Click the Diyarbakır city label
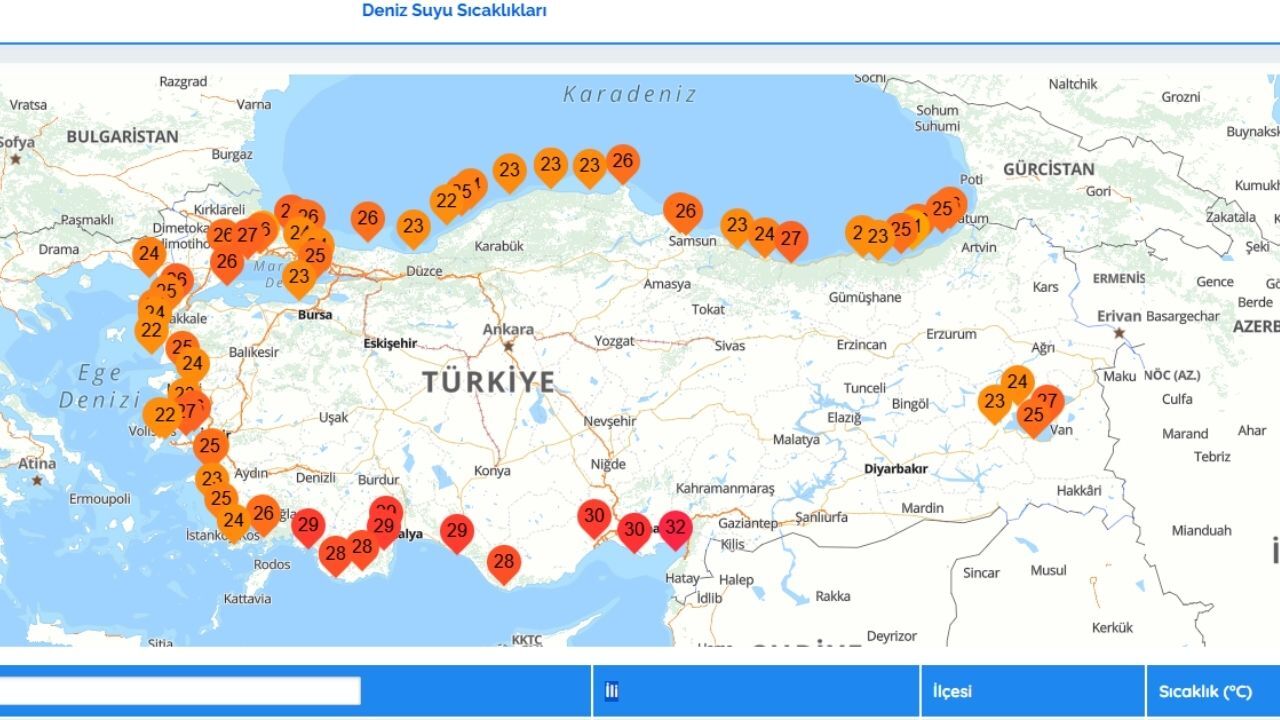The image size is (1280, 720). tap(896, 468)
